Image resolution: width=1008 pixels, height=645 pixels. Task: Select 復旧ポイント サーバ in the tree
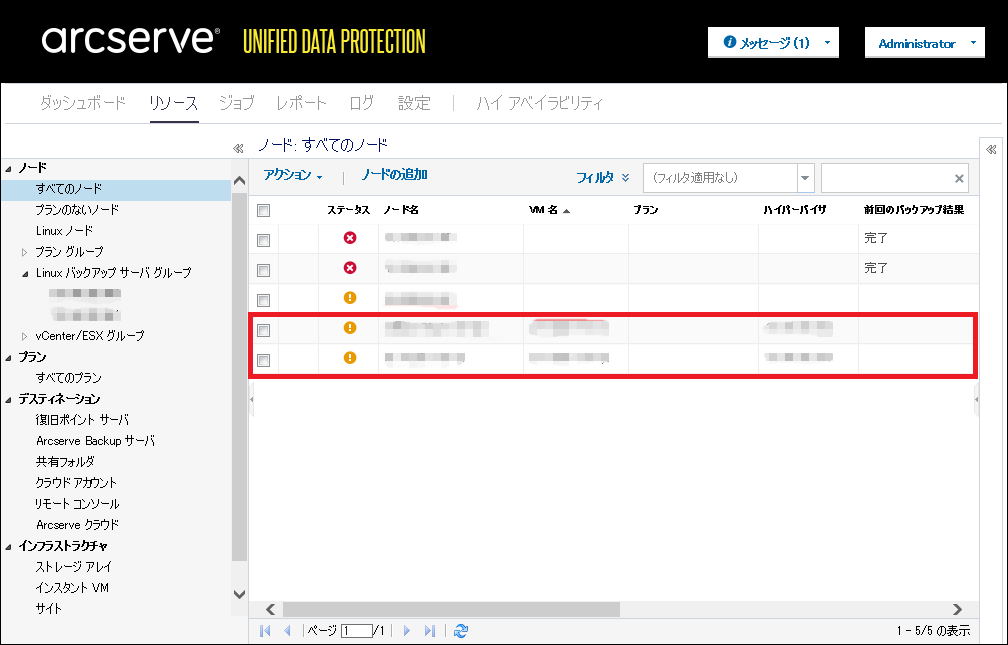pyautogui.click(x=82, y=420)
